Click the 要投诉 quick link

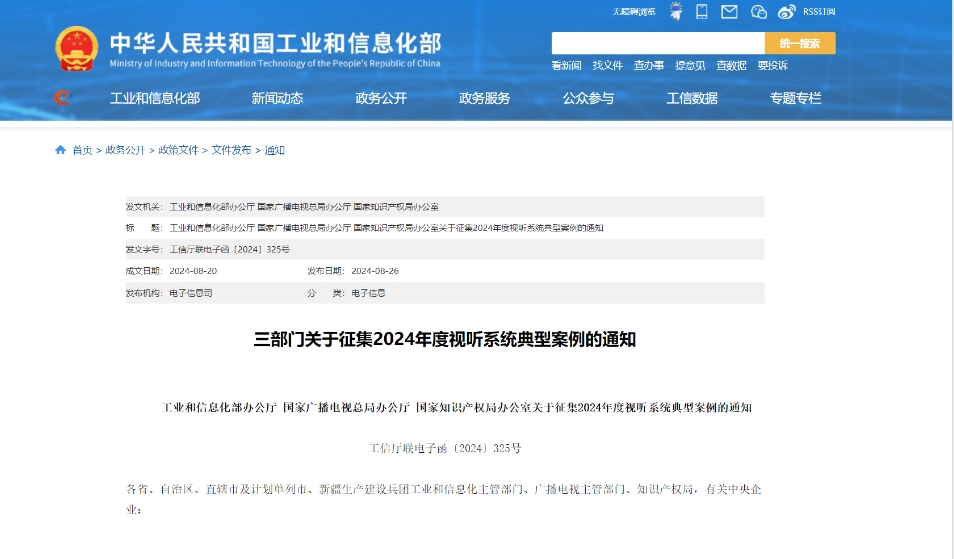point(772,66)
